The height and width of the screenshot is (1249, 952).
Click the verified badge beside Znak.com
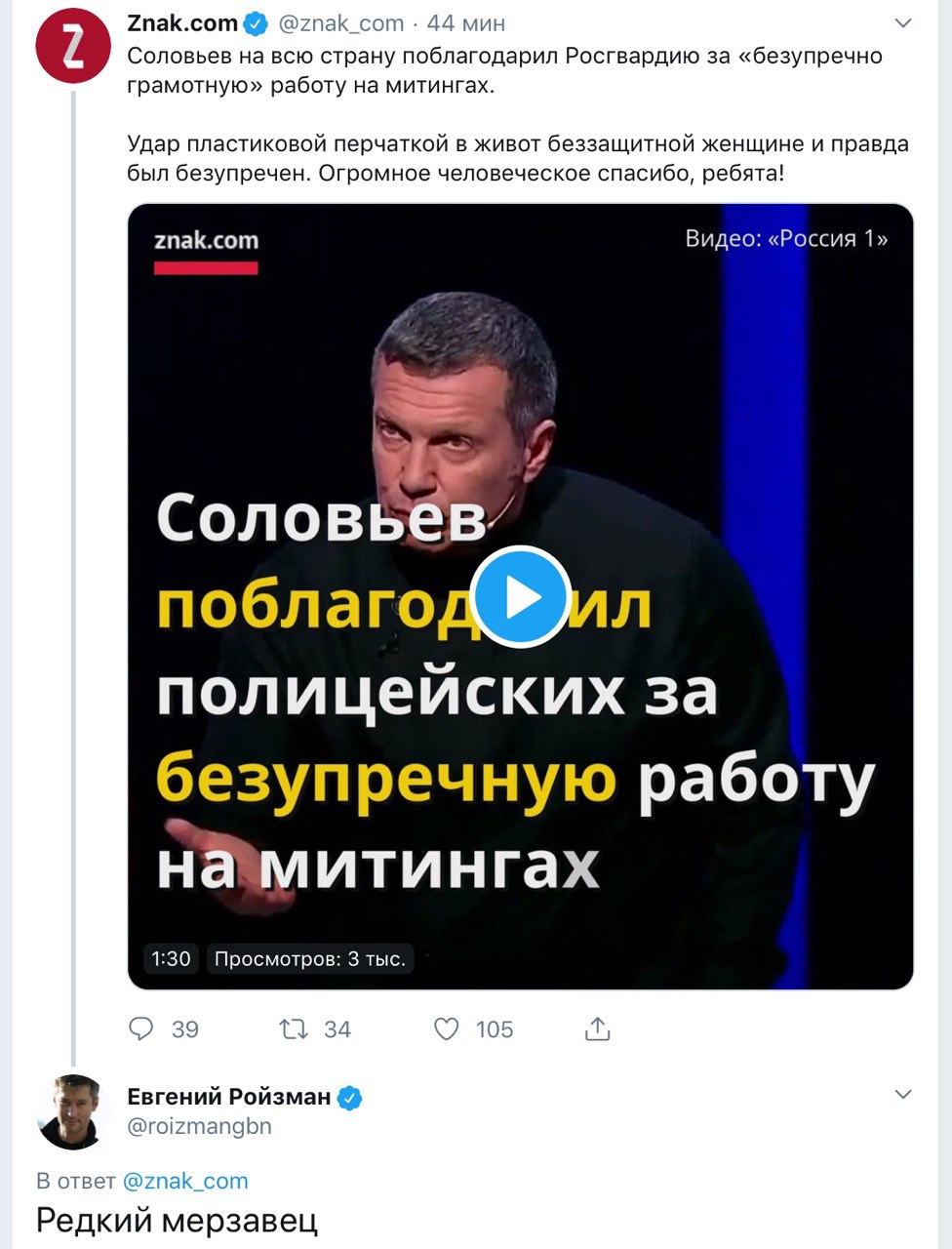coord(256,23)
